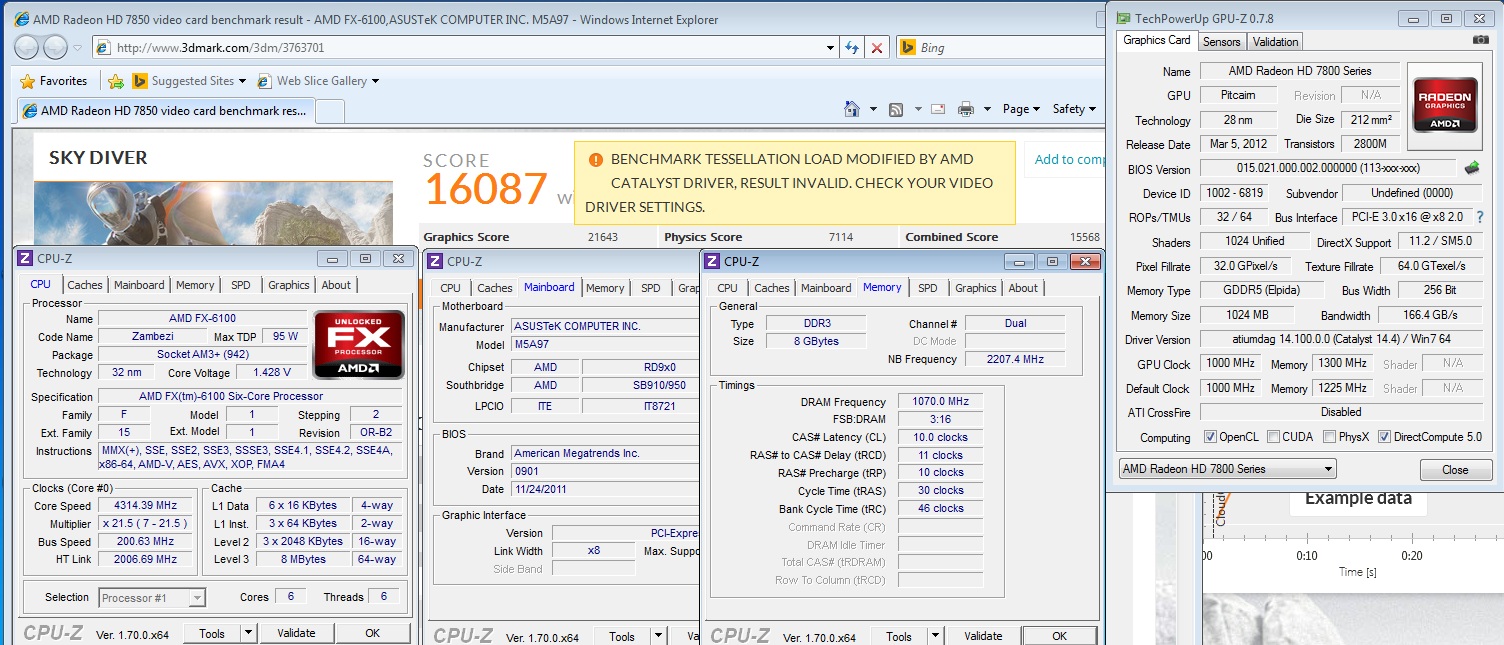Open the Print dropdown arrow in IE
Viewport: 1504px width, 645px height.
(x=987, y=109)
